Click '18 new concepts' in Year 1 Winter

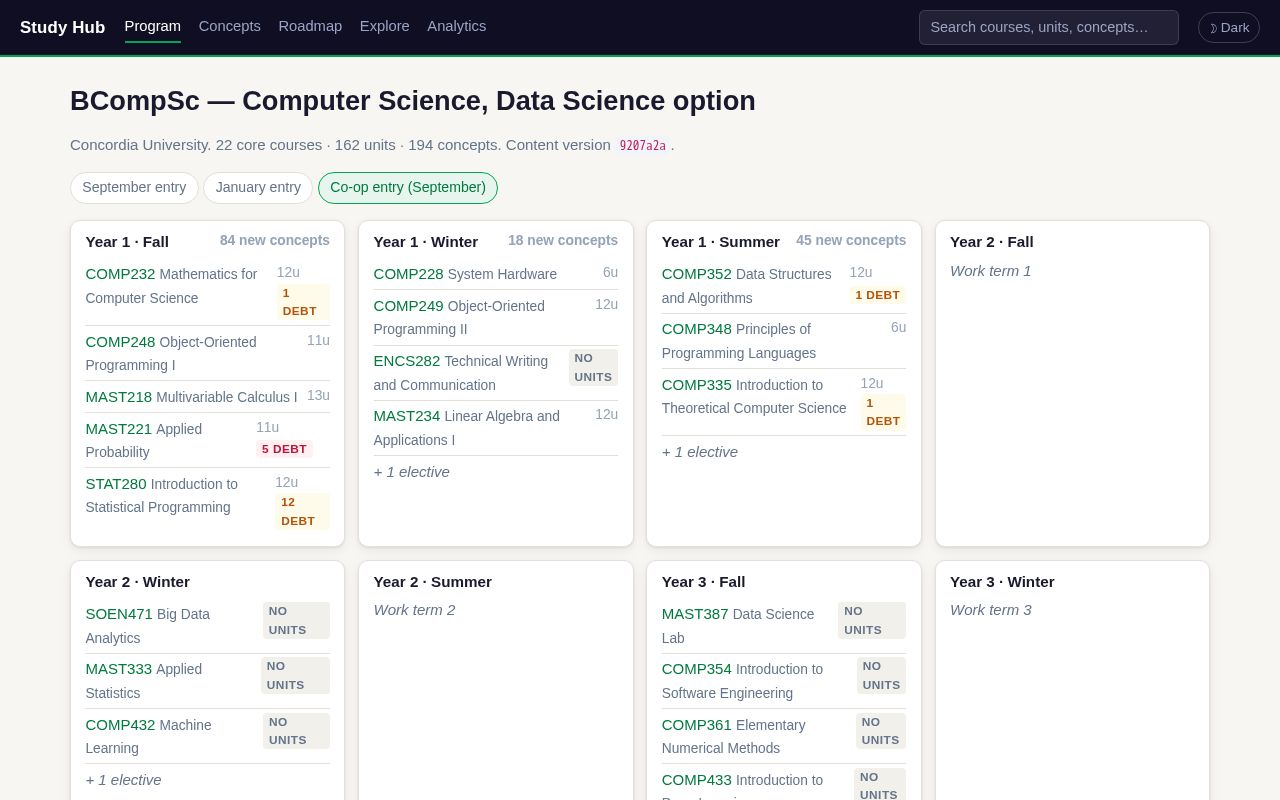(563, 240)
